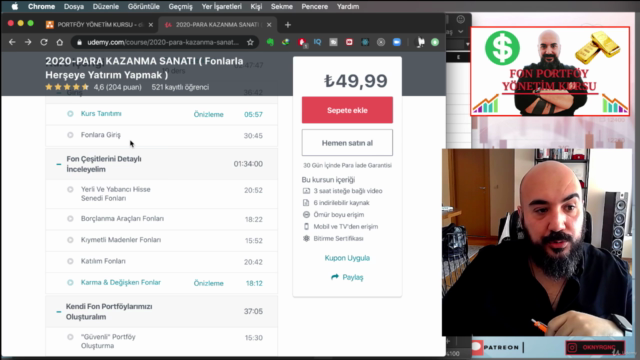The width and height of the screenshot is (640, 360).
Task: Open the green profile avatar icon
Action: [x=435, y=42]
